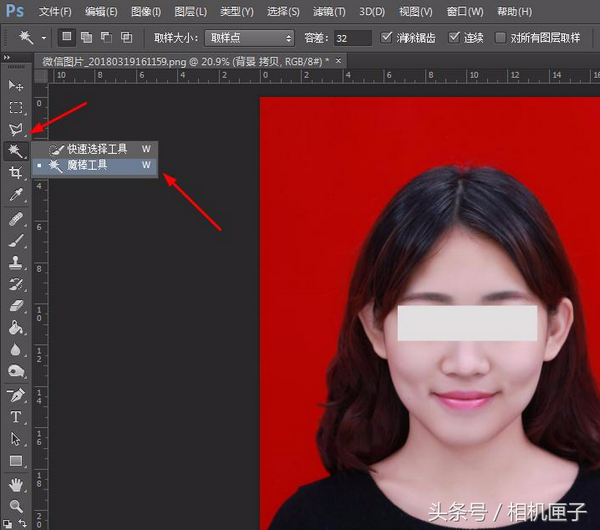Open the 取样大小 sample size dropdown

click(x=249, y=38)
